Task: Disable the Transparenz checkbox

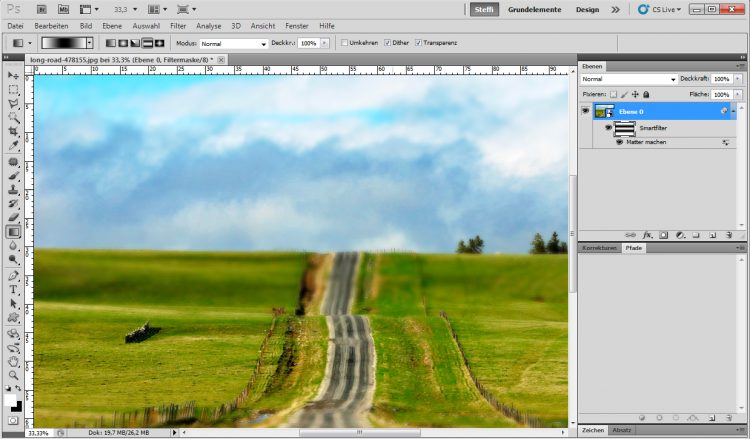Action: point(418,43)
